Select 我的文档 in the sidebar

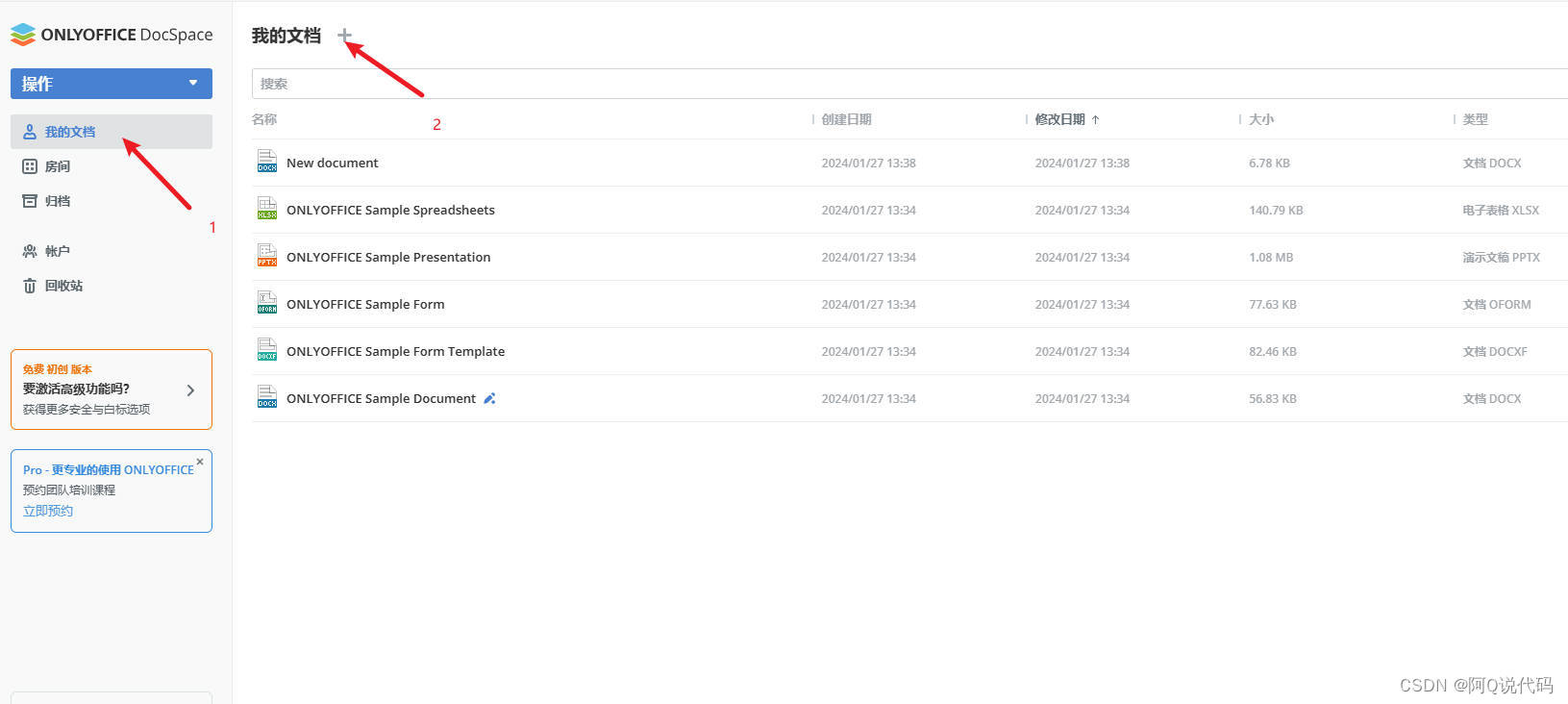coord(112,132)
